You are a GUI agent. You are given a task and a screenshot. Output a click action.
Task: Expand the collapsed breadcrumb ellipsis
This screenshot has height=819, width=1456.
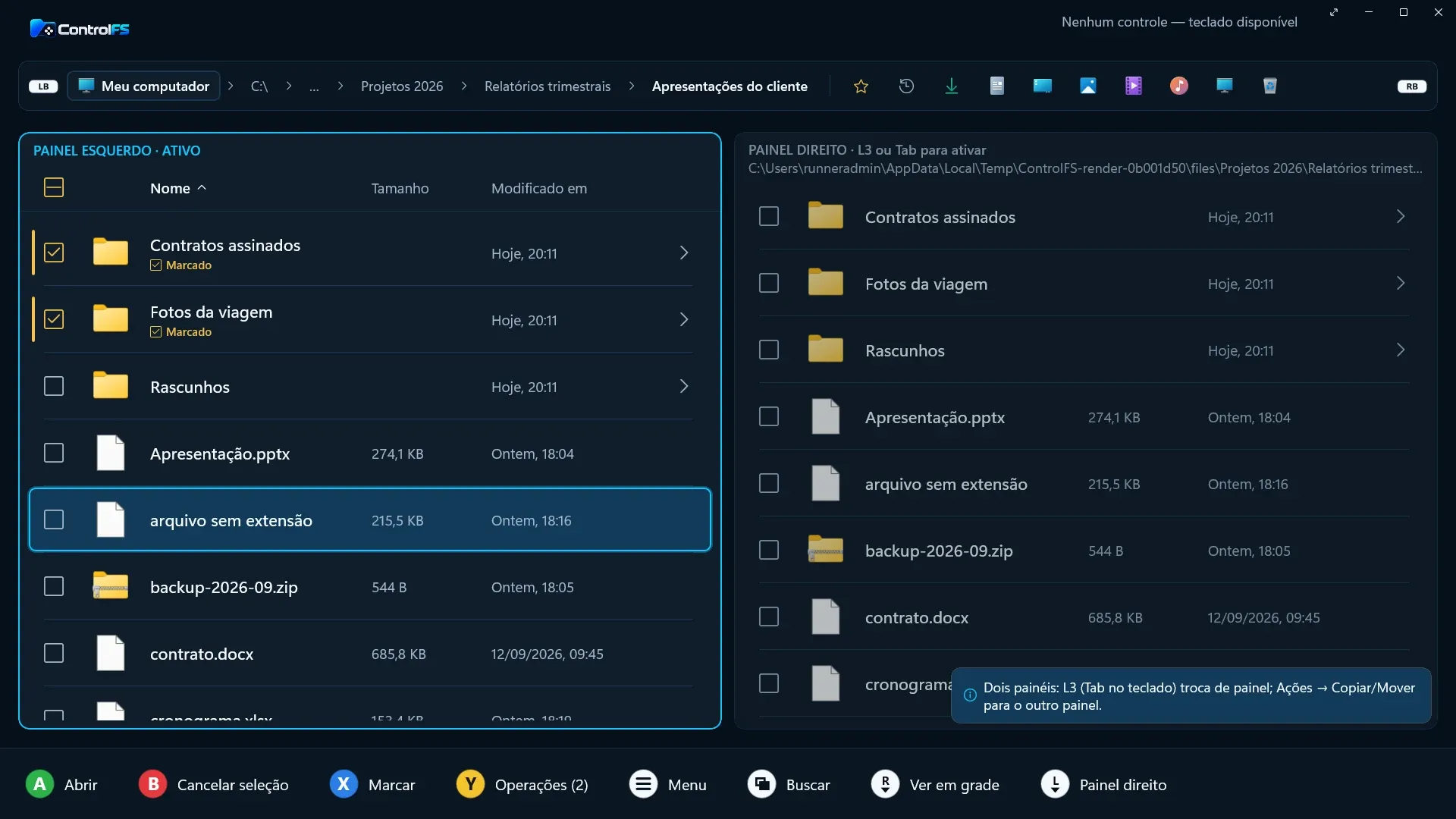314,86
